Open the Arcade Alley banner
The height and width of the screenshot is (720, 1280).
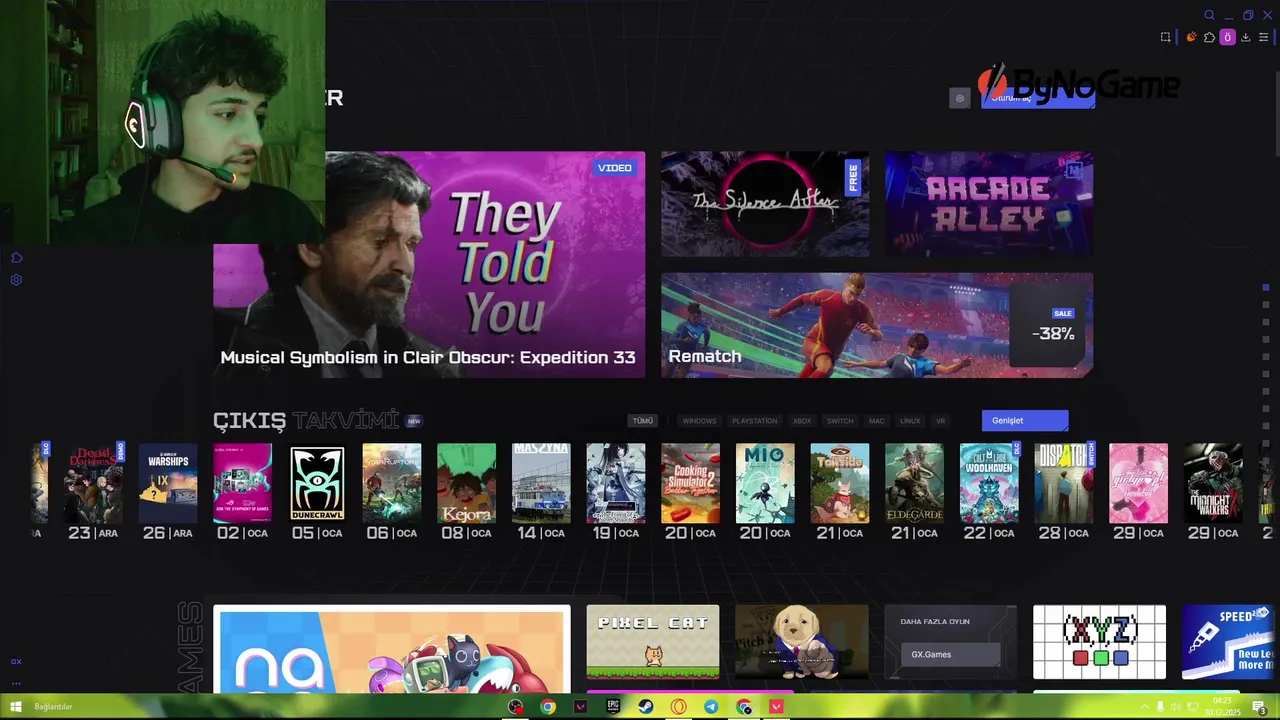click(x=989, y=204)
